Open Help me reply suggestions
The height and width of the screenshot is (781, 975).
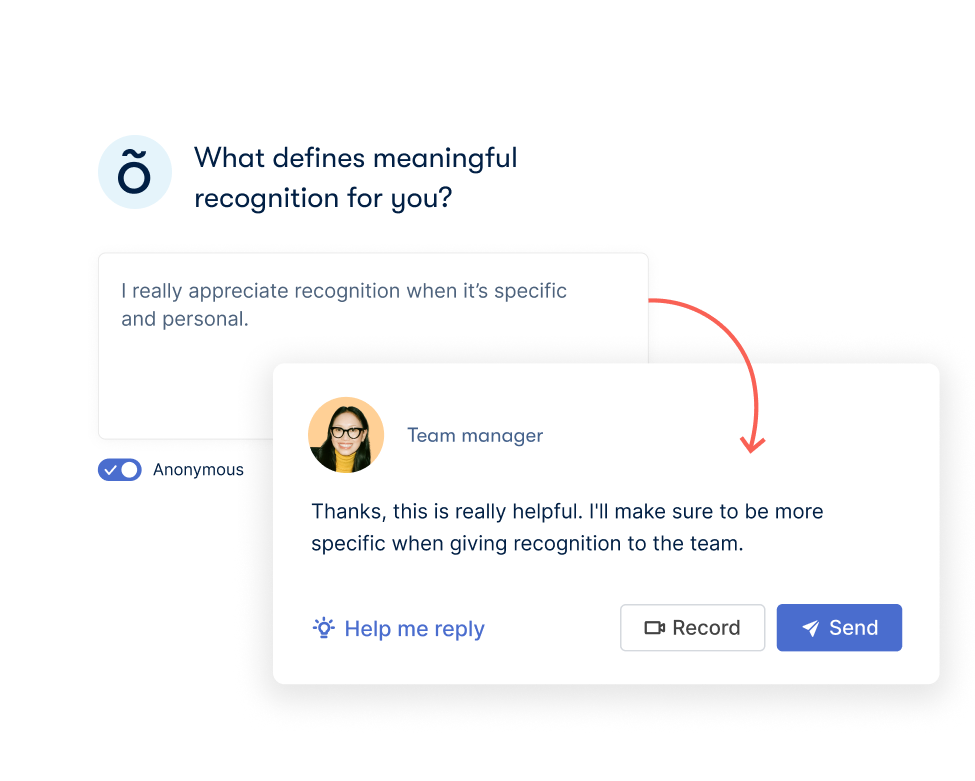pyautogui.click(x=398, y=628)
